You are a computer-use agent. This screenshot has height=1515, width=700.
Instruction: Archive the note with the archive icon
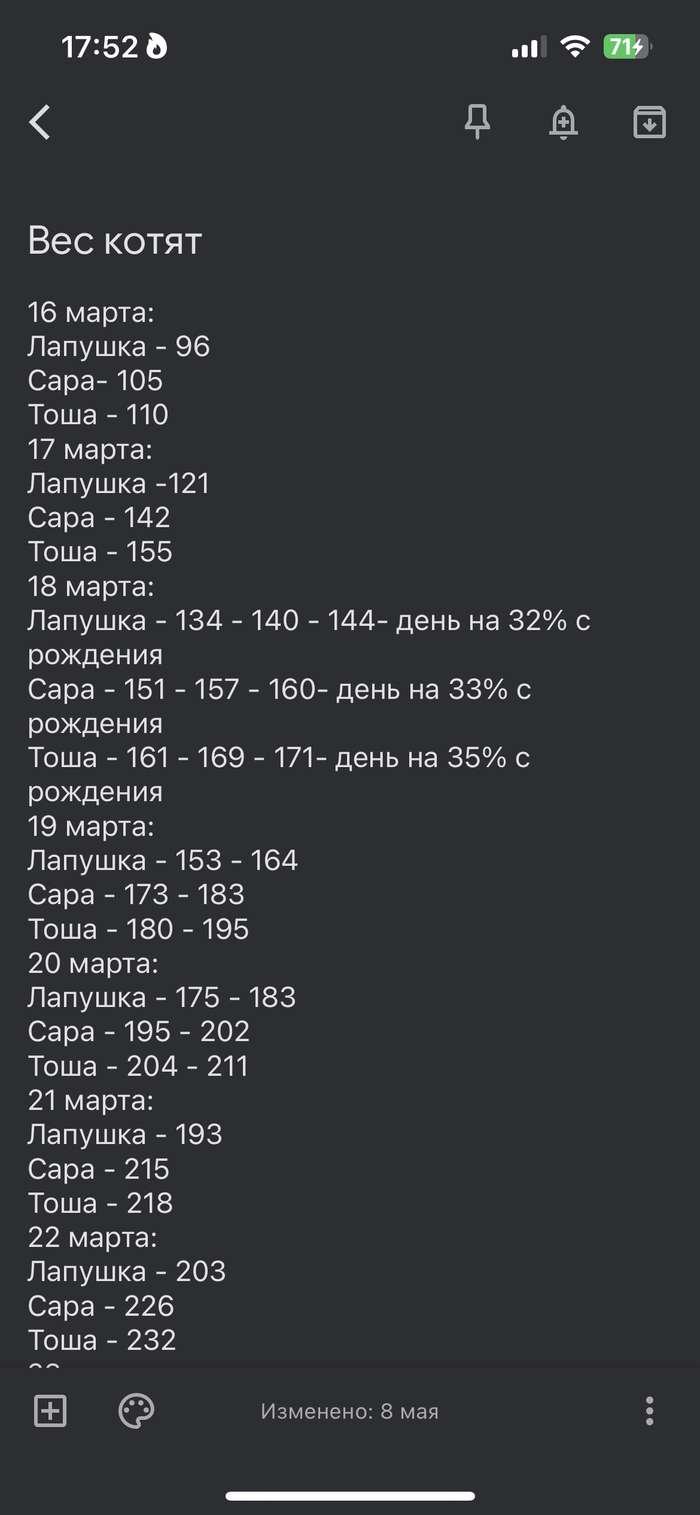click(x=649, y=122)
